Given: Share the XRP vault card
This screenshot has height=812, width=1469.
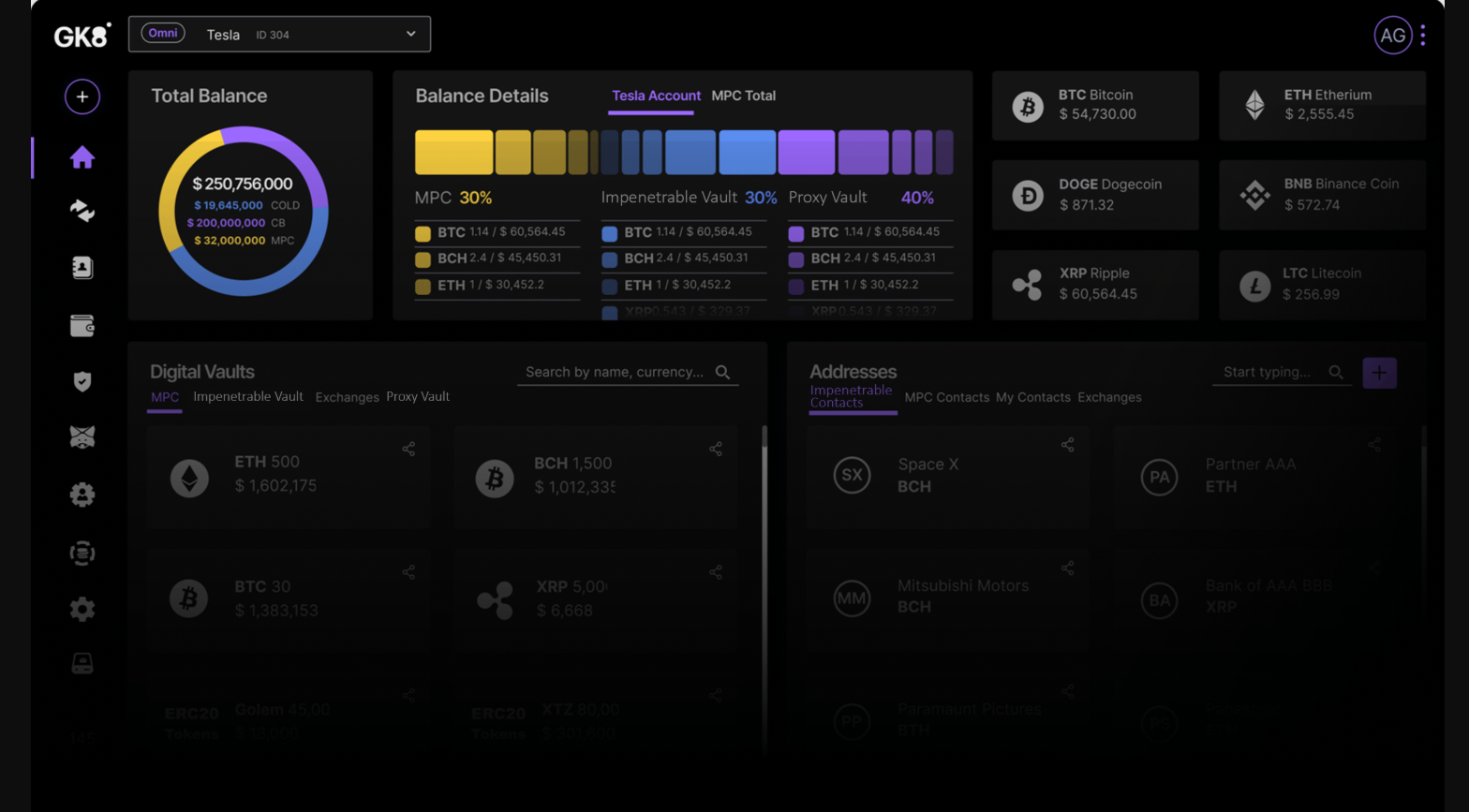Looking at the screenshot, I should pyautogui.click(x=716, y=572).
